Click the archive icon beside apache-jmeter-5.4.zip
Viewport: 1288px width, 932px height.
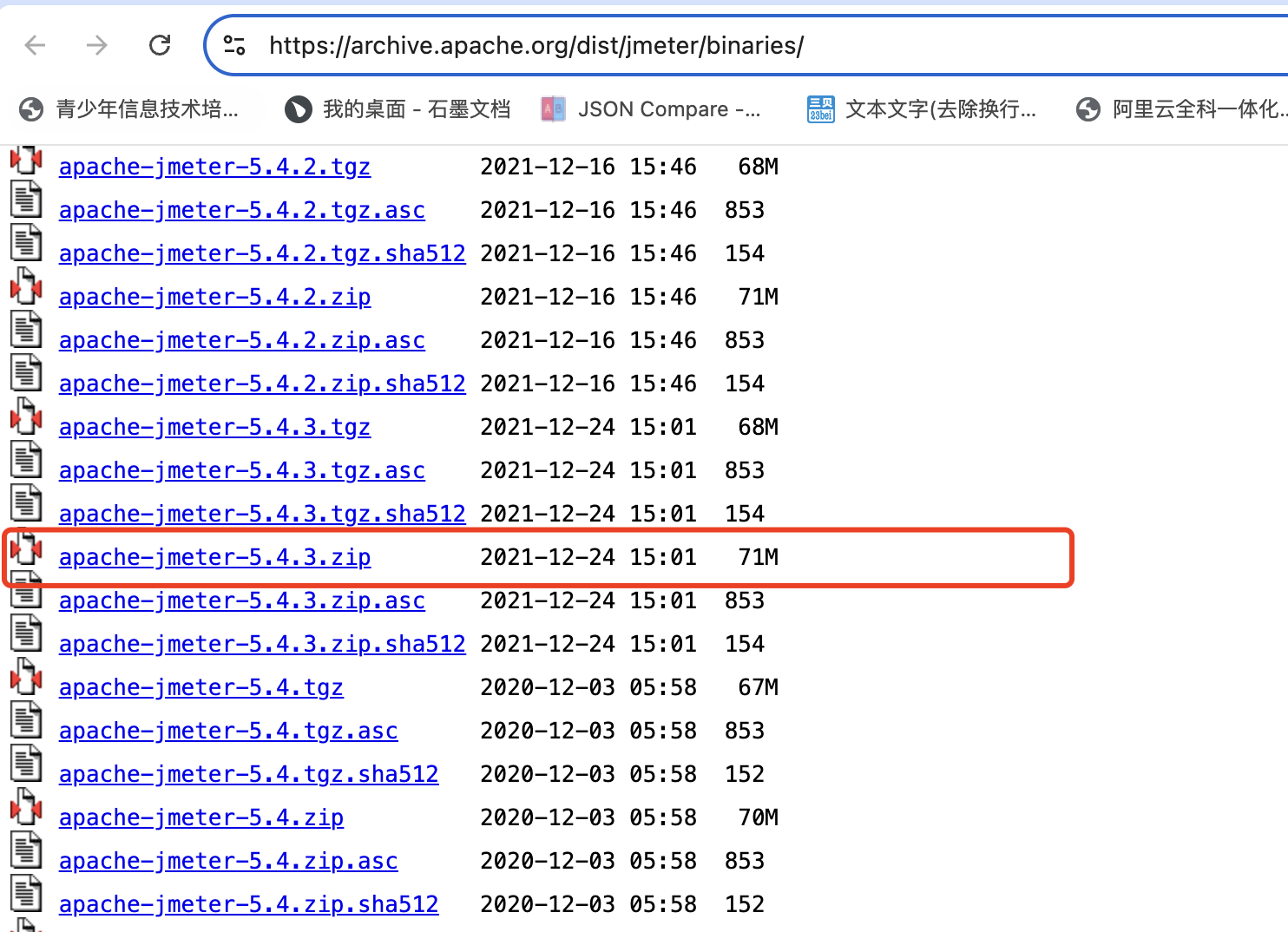(26, 806)
